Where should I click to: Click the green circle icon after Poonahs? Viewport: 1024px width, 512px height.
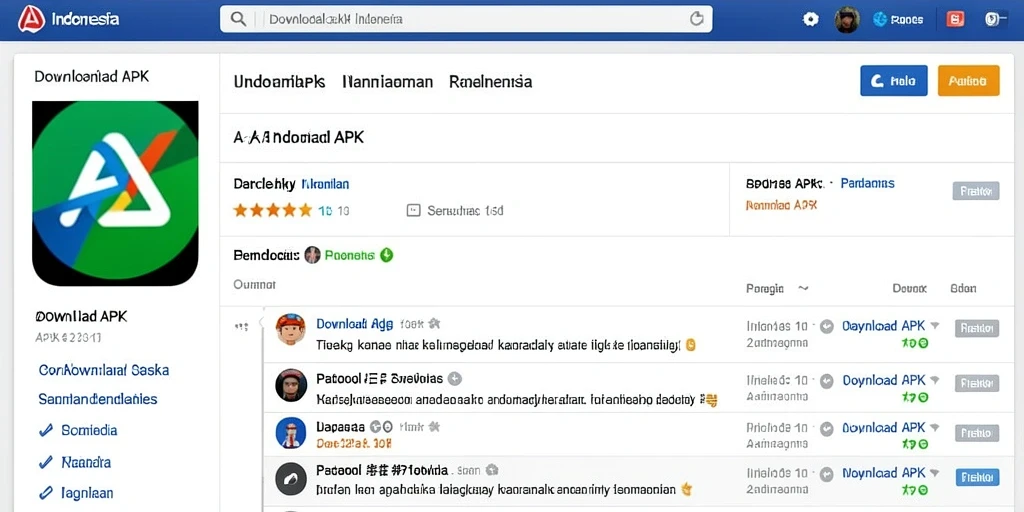[x=387, y=255]
